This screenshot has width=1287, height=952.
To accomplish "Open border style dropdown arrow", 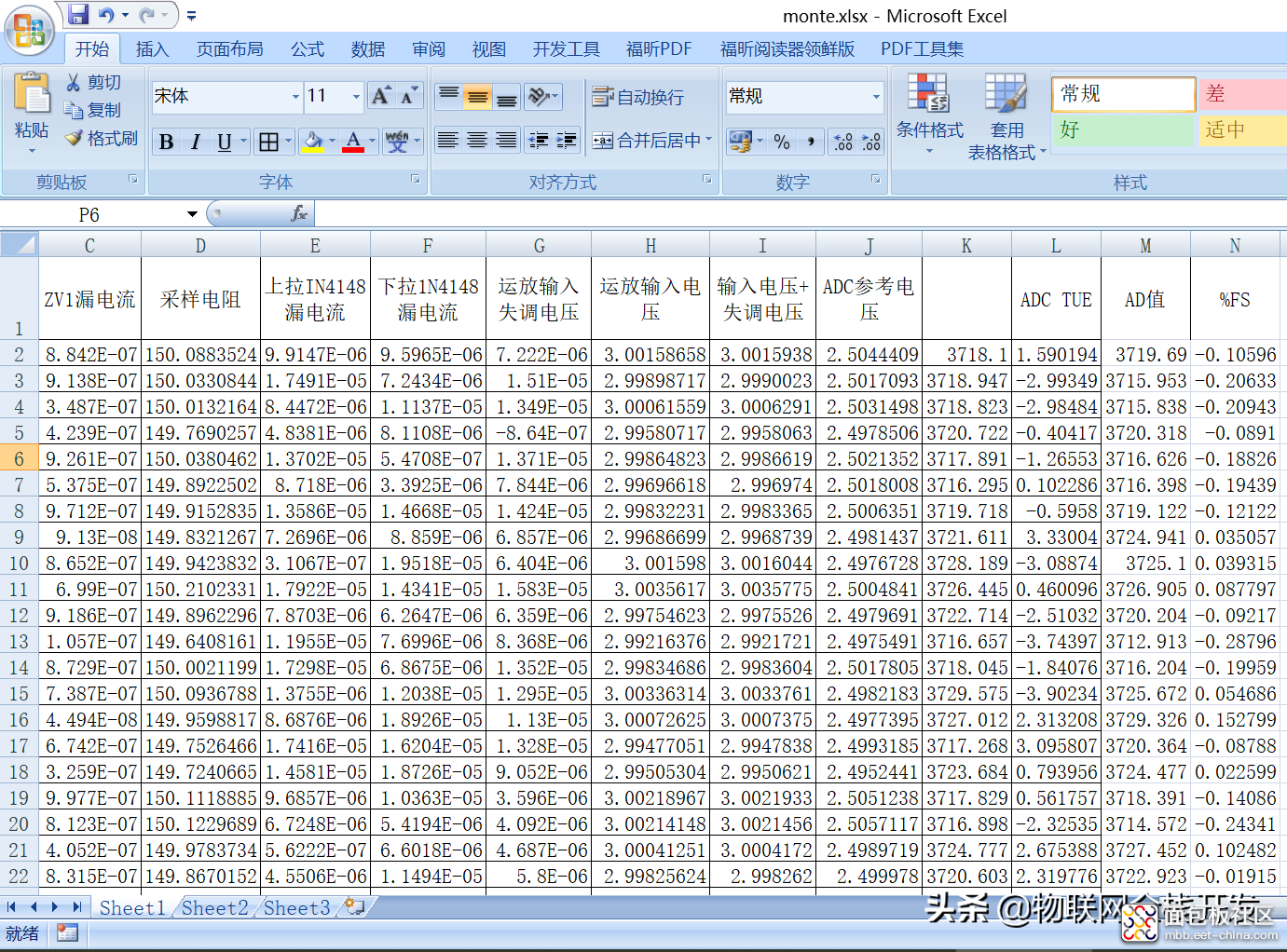I will (288, 142).
